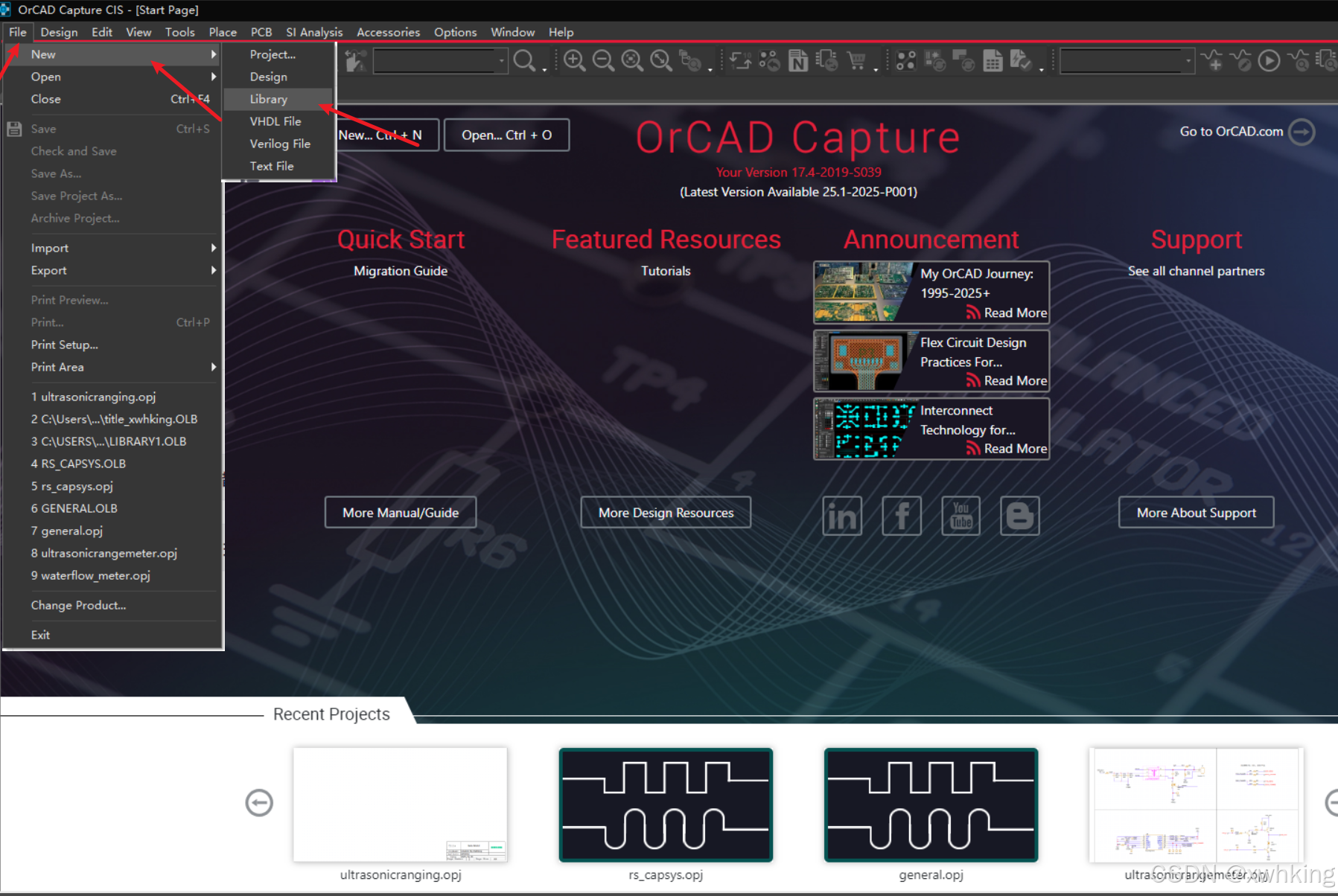Click the View Simulation Results icon
Viewport: 1338px width, 896px height.
(x=1298, y=61)
